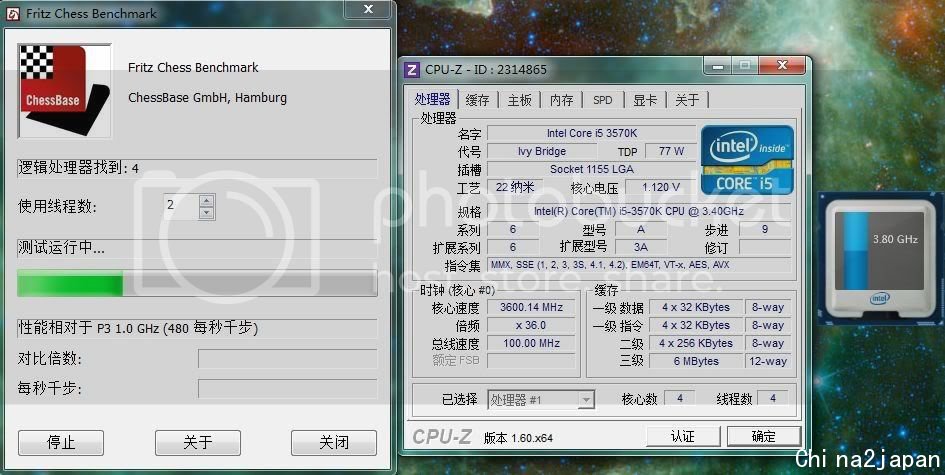Click the 核心数 core count value

680,398
